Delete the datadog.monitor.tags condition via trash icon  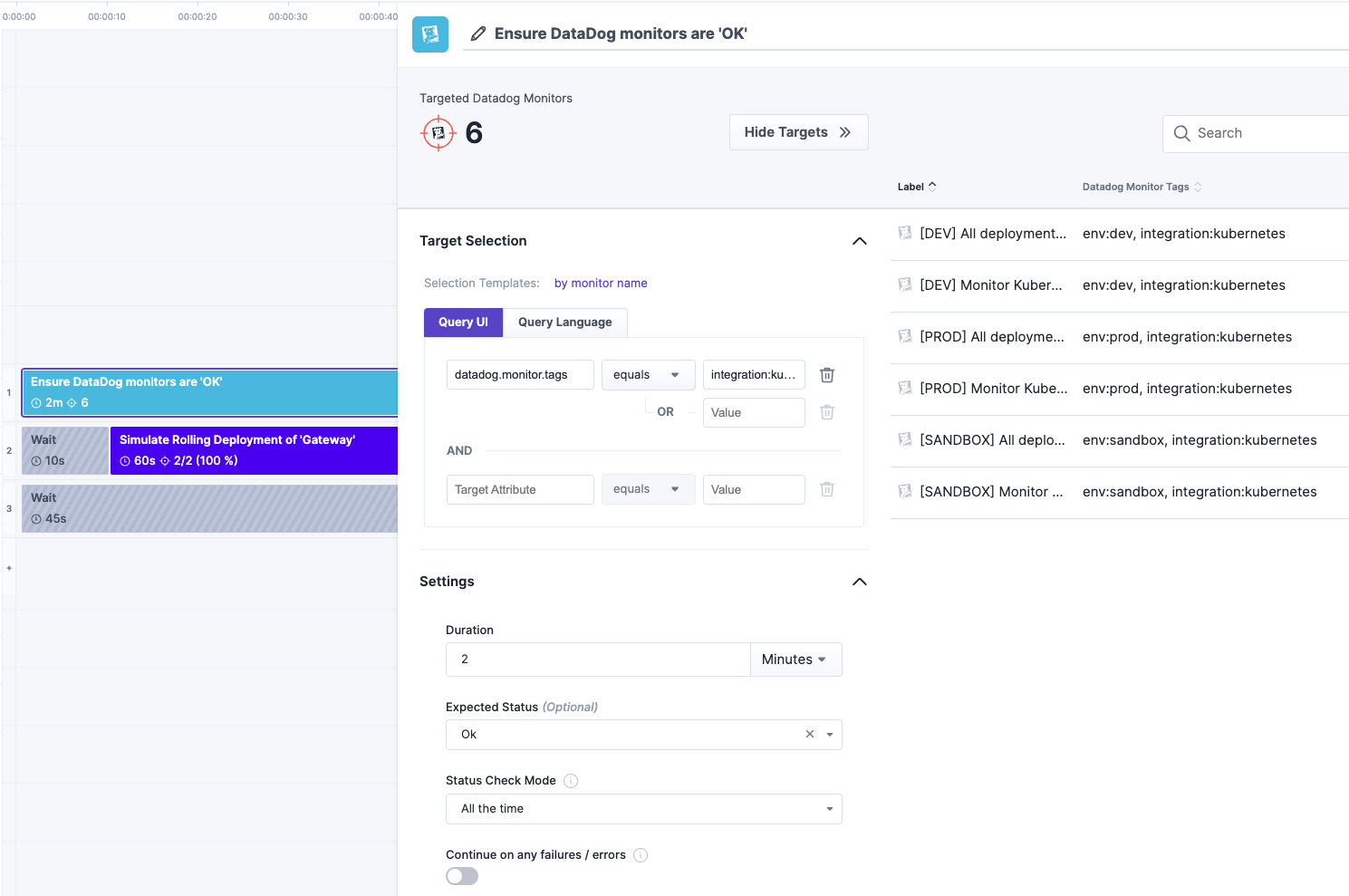click(x=827, y=375)
